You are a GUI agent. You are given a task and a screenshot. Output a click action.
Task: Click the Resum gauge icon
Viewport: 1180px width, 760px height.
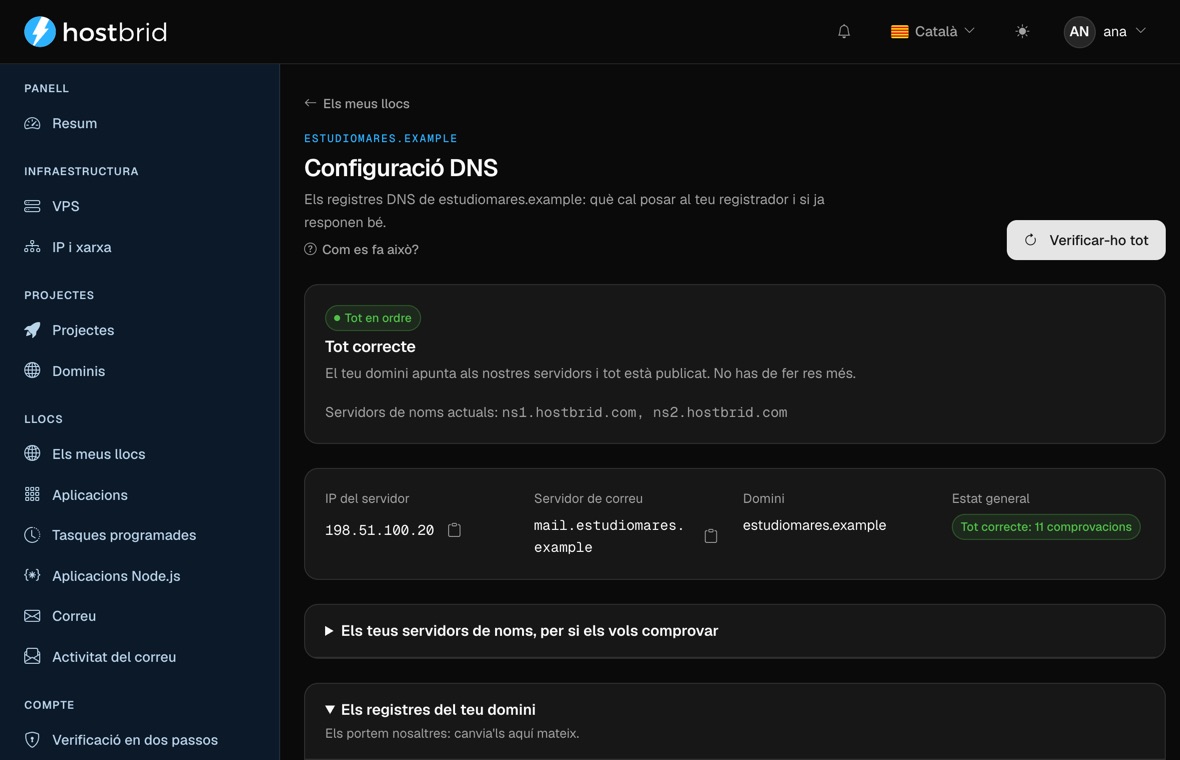click(x=32, y=123)
